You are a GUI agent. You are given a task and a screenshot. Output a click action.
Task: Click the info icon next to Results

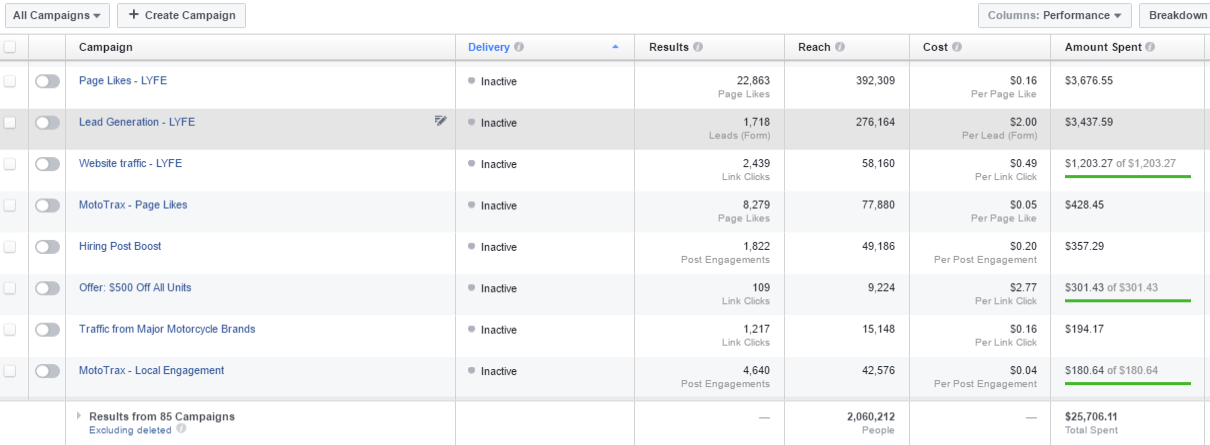pyautogui.click(x=697, y=47)
